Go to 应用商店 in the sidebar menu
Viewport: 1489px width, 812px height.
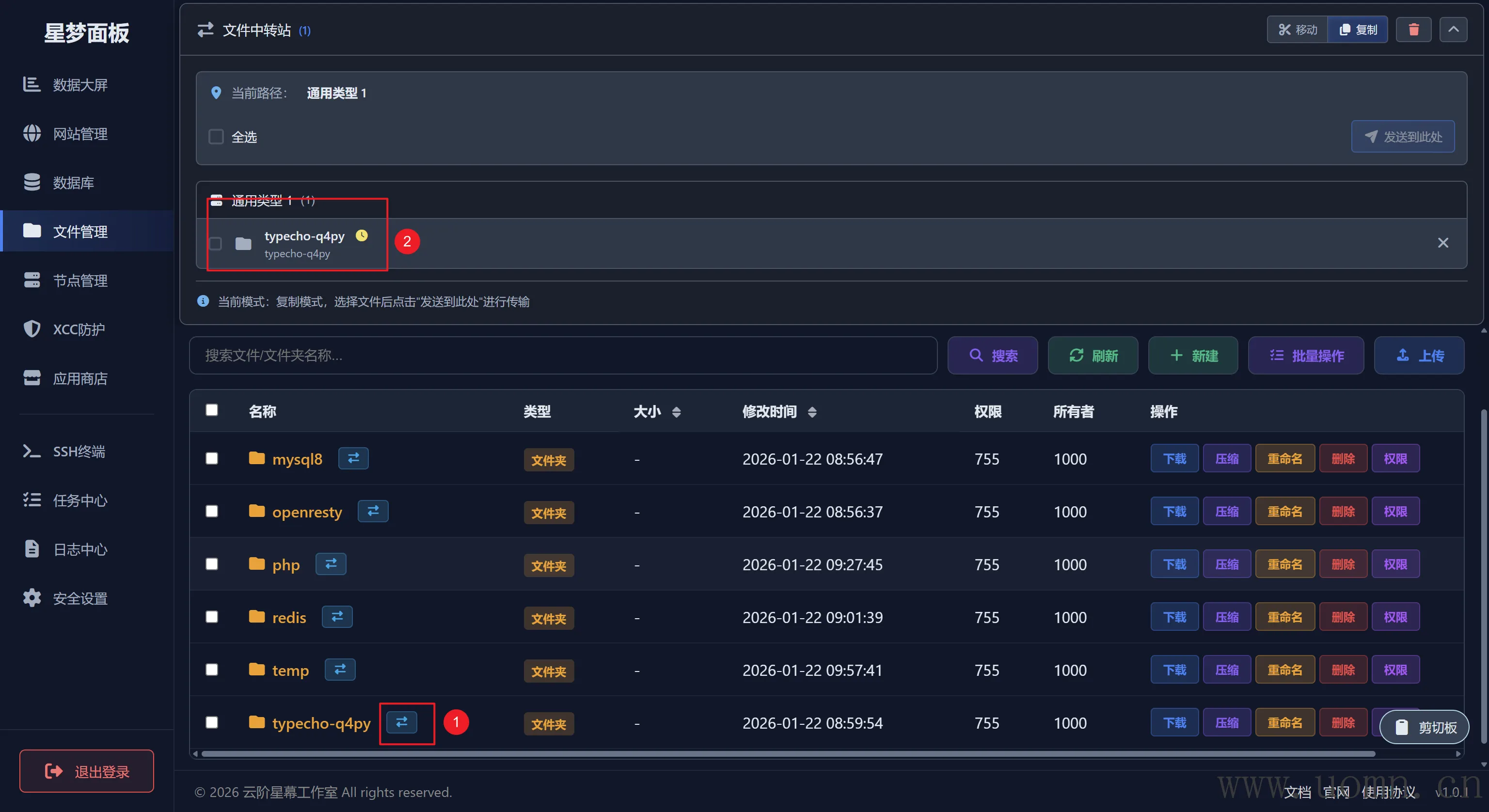[80, 378]
